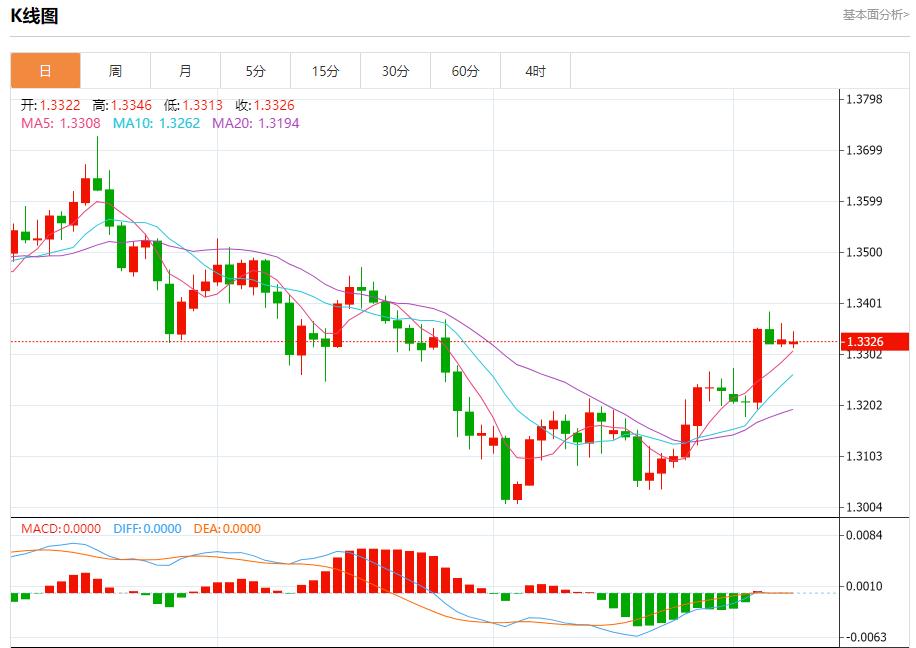Switch to the 周 (weekly) tab
Screen dimensions: 916x648
[x=115, y=71]
